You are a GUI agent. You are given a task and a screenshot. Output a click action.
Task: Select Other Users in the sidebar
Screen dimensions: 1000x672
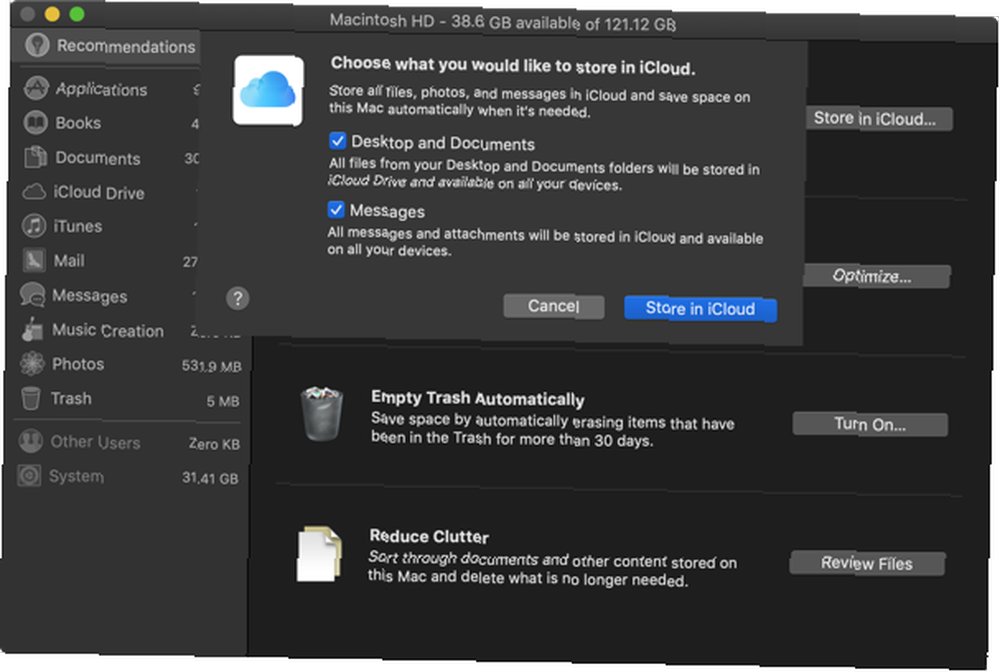128,442
